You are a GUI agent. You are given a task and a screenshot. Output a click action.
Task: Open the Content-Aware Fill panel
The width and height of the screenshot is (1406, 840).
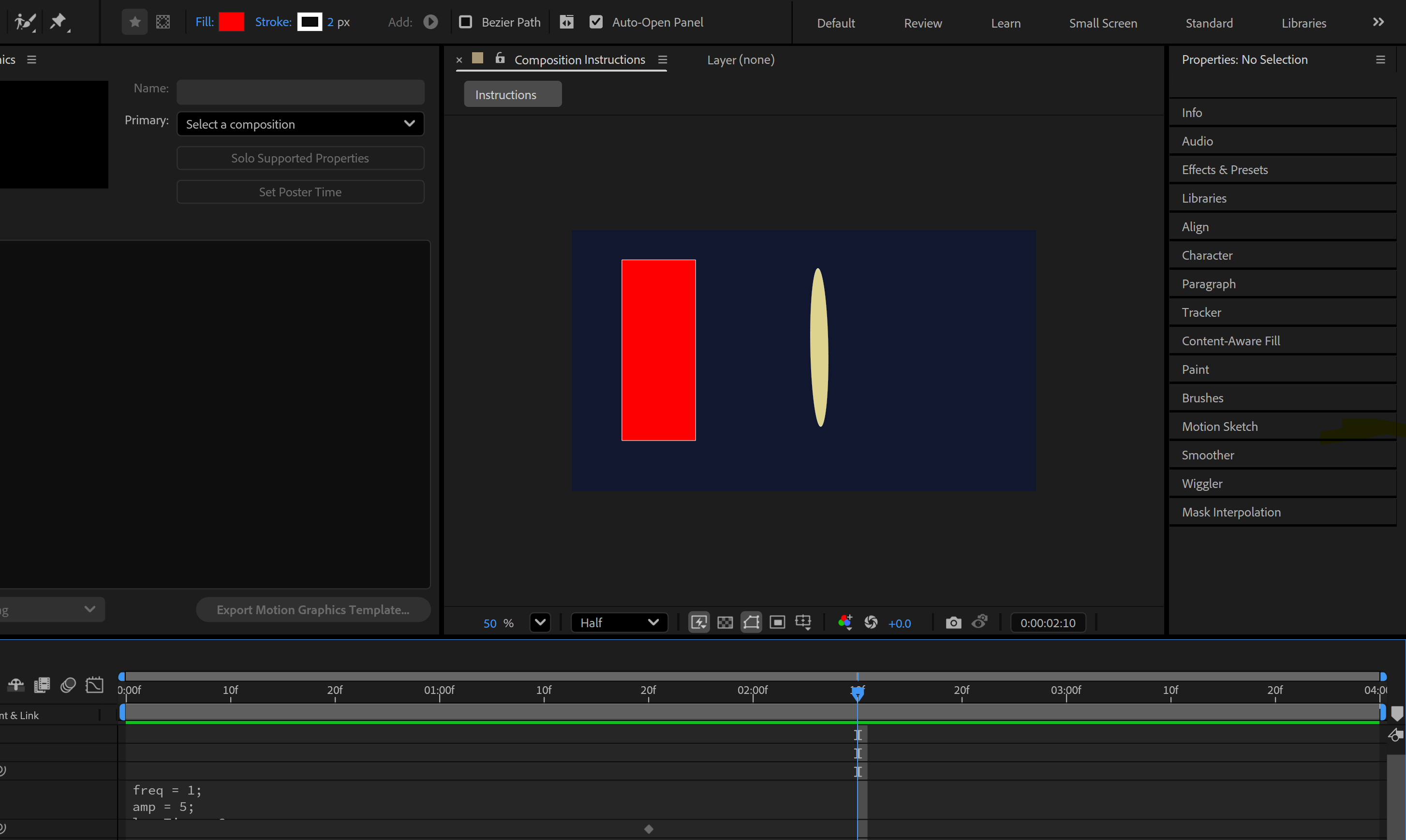(1283, 341)
